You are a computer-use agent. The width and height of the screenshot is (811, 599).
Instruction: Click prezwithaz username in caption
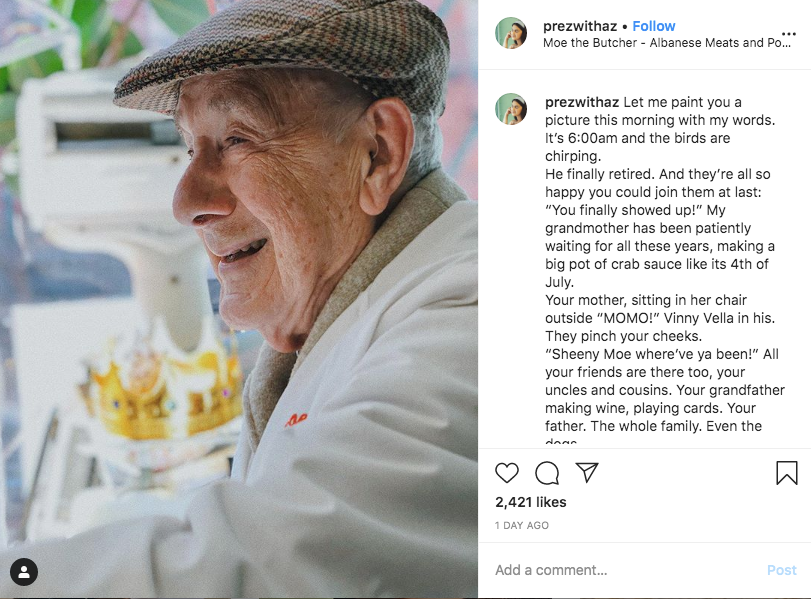click(581, 102)
